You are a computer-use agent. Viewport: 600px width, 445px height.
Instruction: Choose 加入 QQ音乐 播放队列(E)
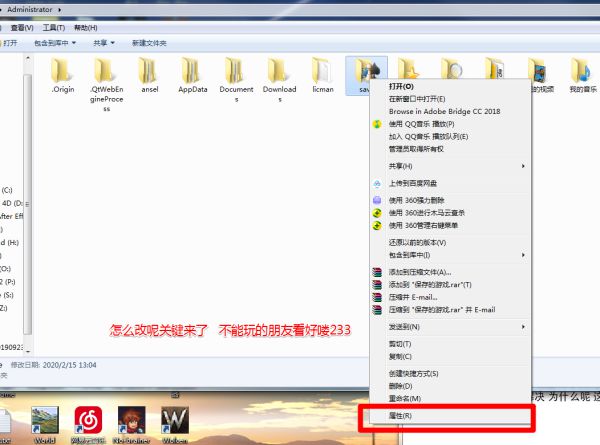pos(428,137)
